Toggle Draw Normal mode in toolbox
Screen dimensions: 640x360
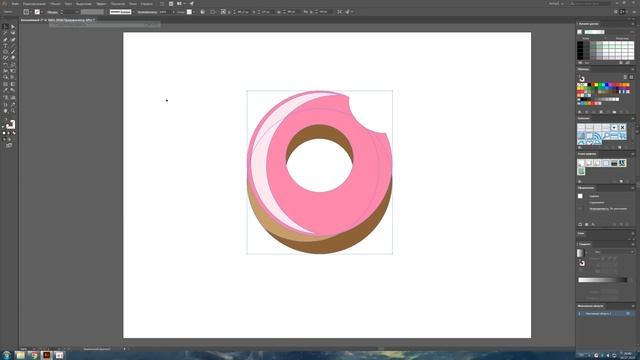pyautogui.click(x=4, y=139)
